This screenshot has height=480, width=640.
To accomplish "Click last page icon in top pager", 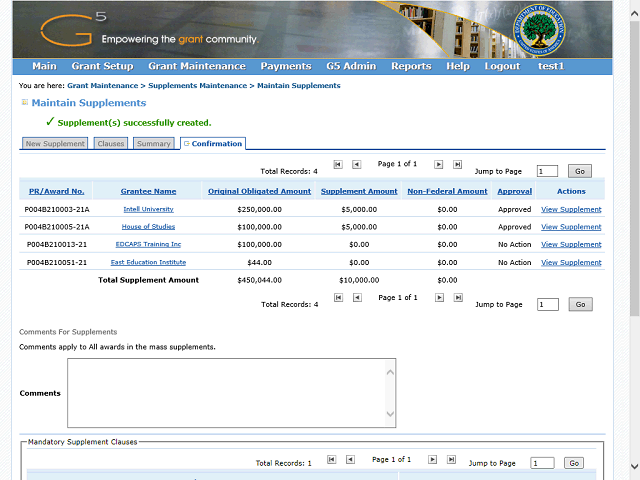I will click(457, 164).
